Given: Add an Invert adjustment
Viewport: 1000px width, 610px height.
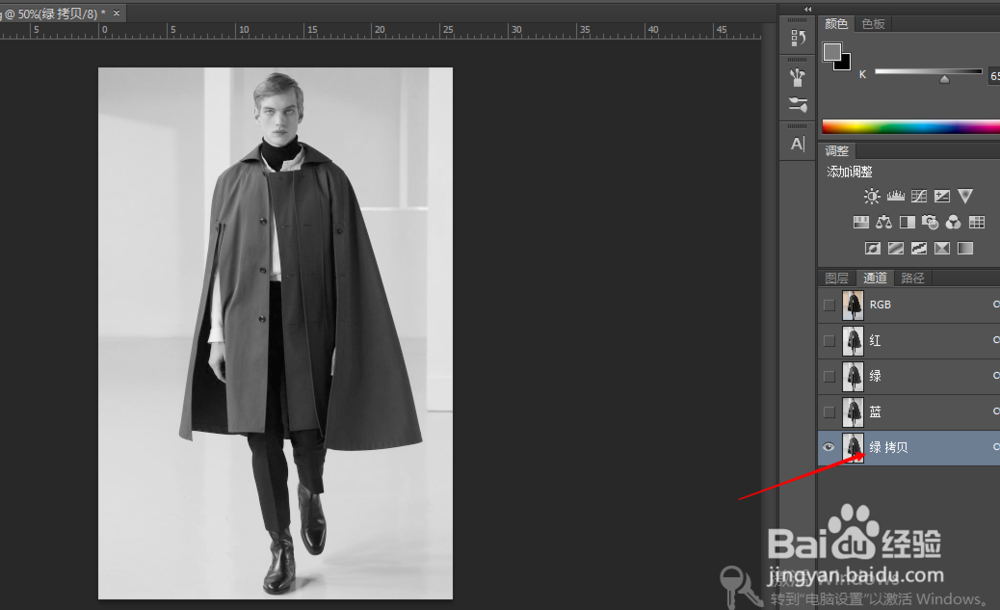Looking at the screenshot, I should pyautogui.click(x=872, y=248).
